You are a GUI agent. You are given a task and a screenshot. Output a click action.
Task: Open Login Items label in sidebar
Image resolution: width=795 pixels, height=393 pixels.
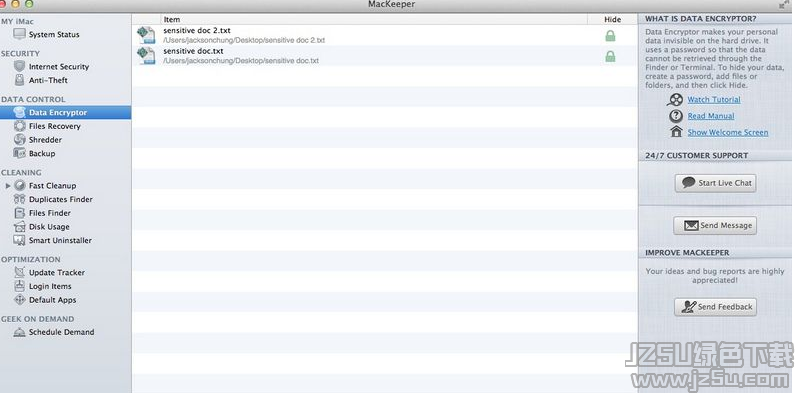click(x=50, y=286)
